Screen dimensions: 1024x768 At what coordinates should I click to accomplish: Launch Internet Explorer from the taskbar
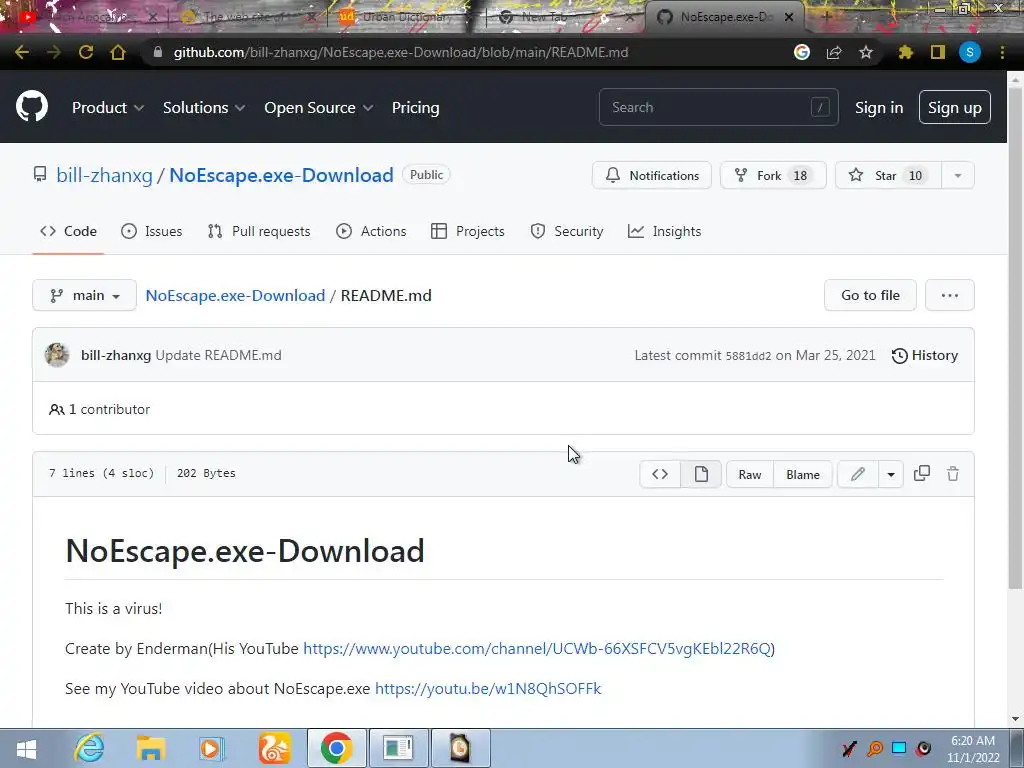click(x=89, y=748)
